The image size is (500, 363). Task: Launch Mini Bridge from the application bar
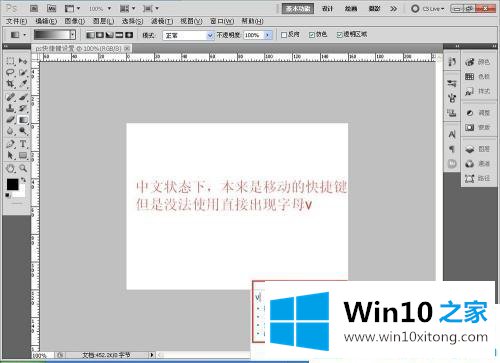[51, 8]
